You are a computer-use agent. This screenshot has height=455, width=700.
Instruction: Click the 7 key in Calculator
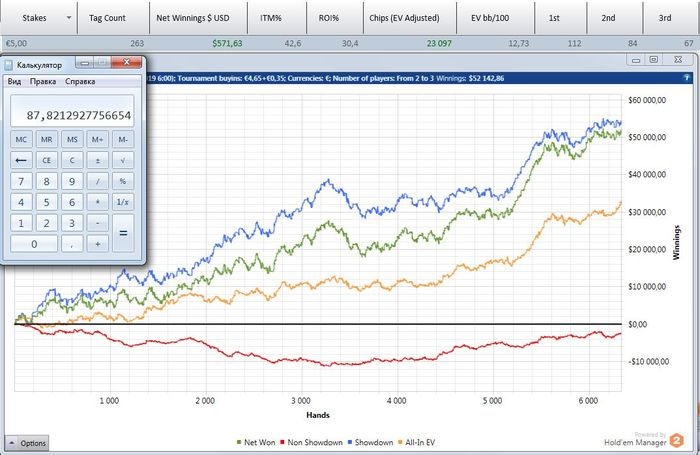[x=21, y=181]
